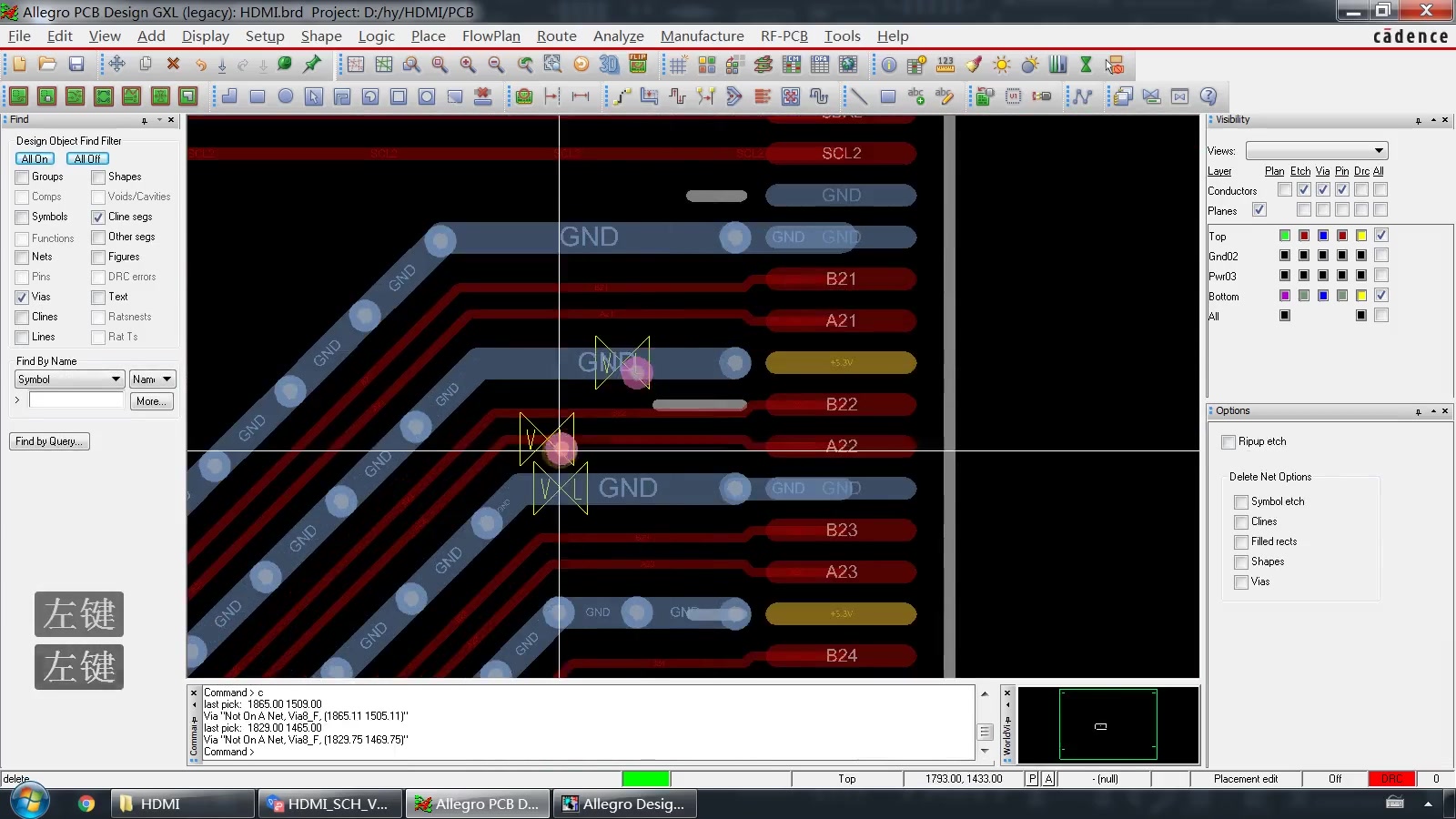Open the Views dropdown in Visibility panel

pyautogui.click(x=1317, y=151)
